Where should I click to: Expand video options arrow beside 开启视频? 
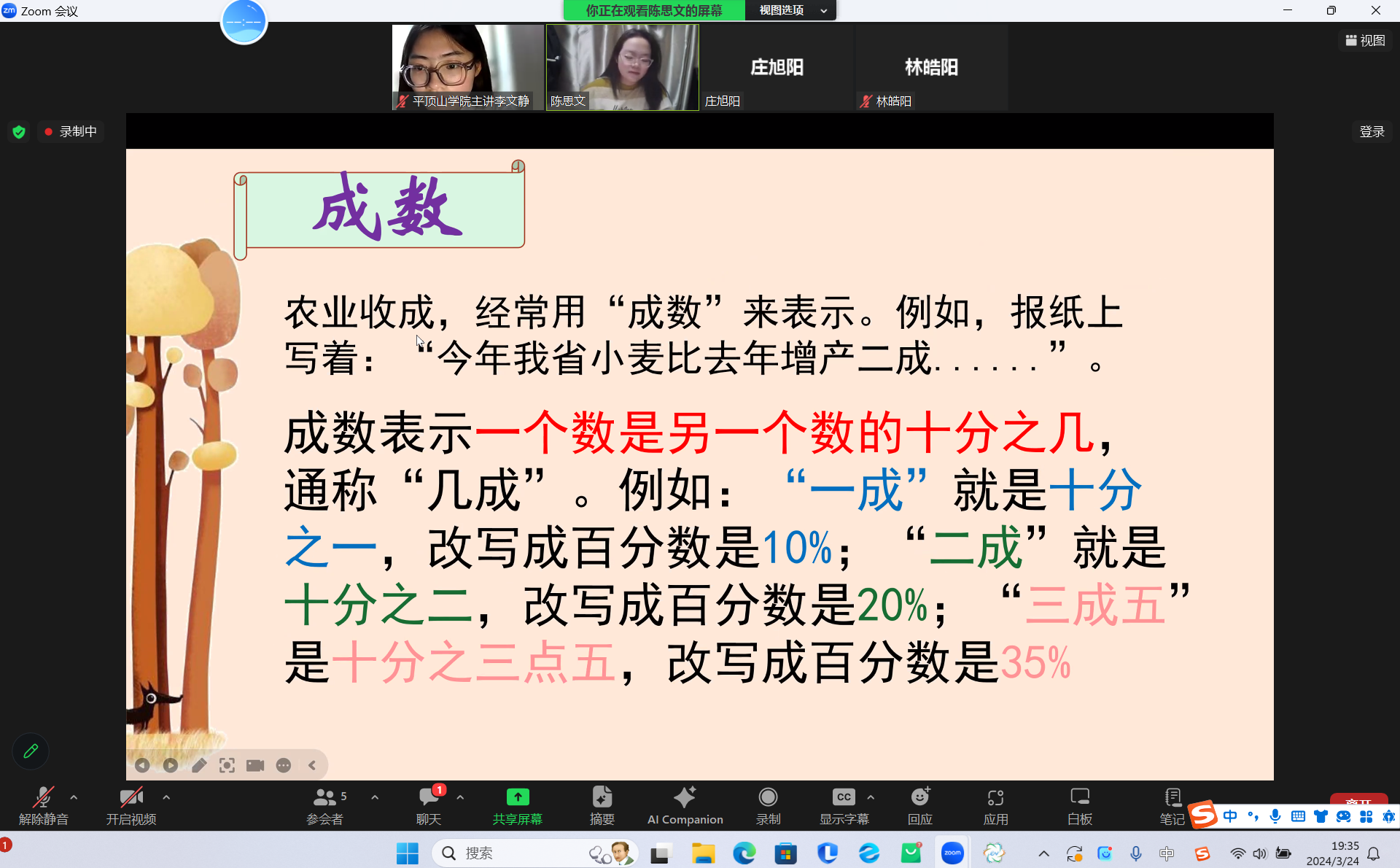[166, 797]
